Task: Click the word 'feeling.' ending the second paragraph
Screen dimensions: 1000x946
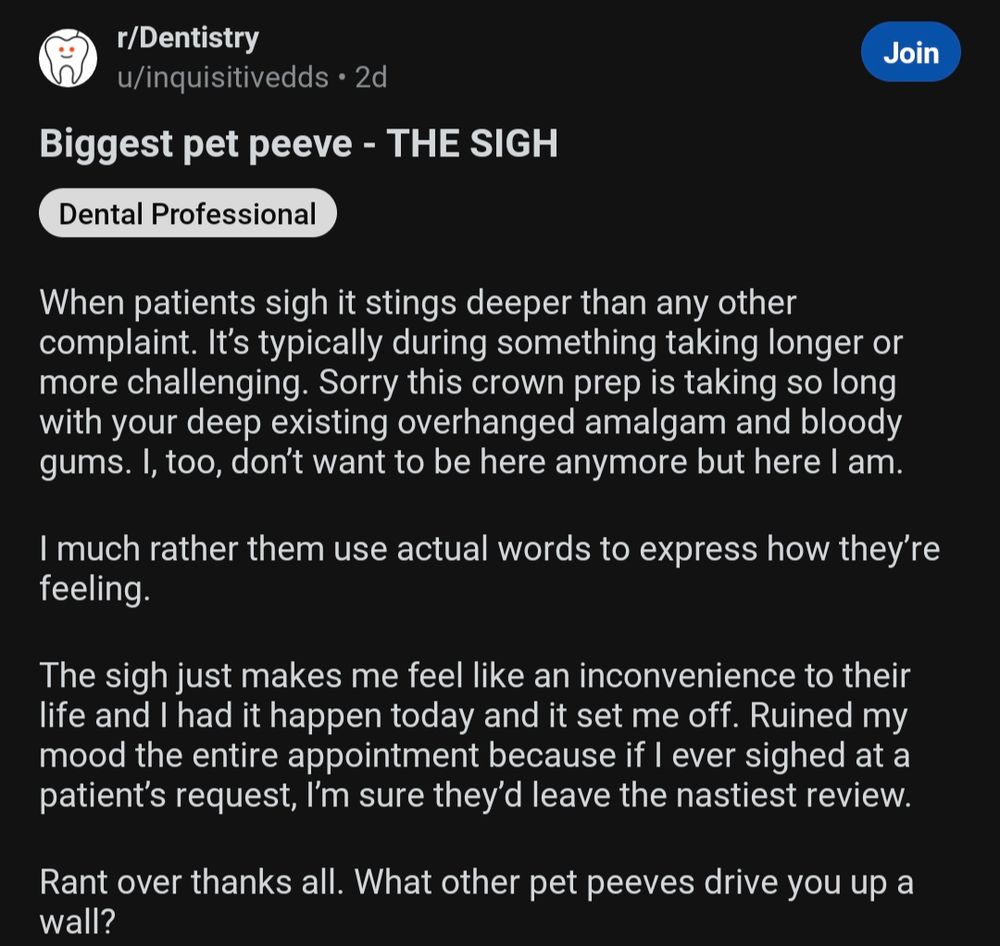Action: (x=95, y=588)
